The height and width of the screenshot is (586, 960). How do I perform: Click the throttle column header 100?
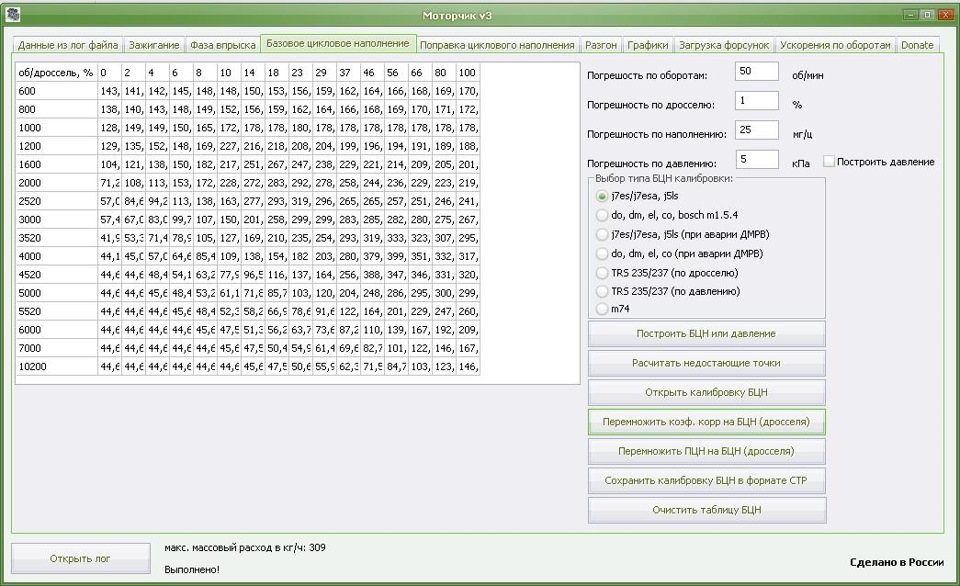coord(468,73)
